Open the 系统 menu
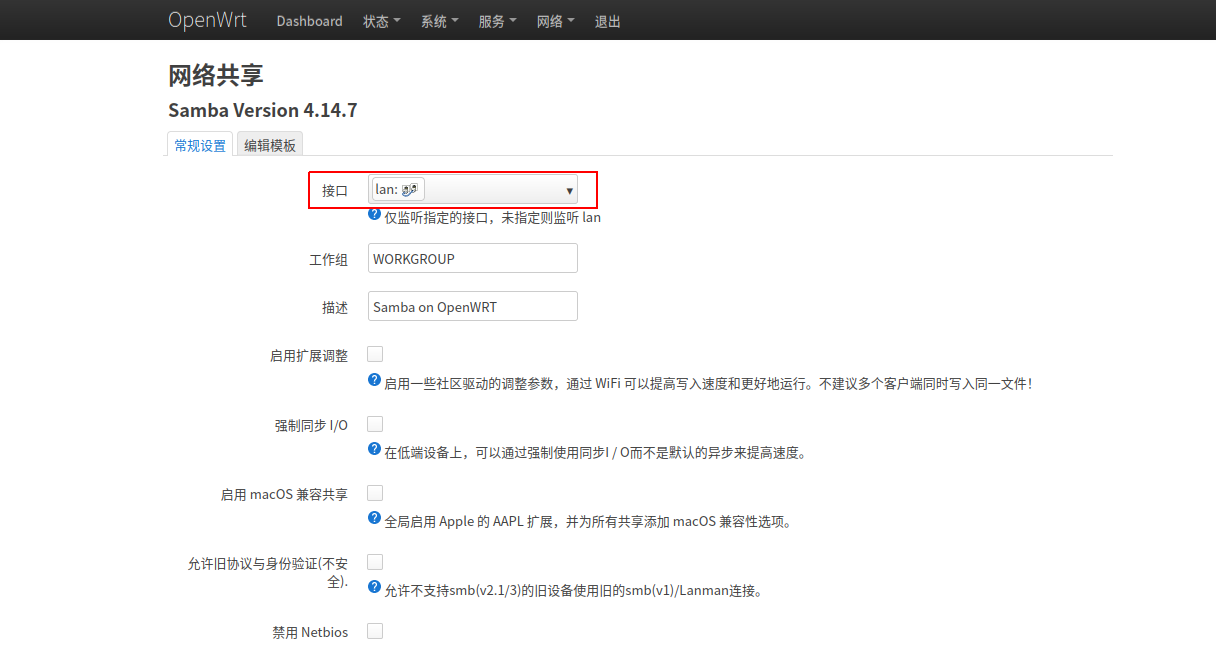The height and width of the screenshot is (662, 1216). click(x=439, y=21)
